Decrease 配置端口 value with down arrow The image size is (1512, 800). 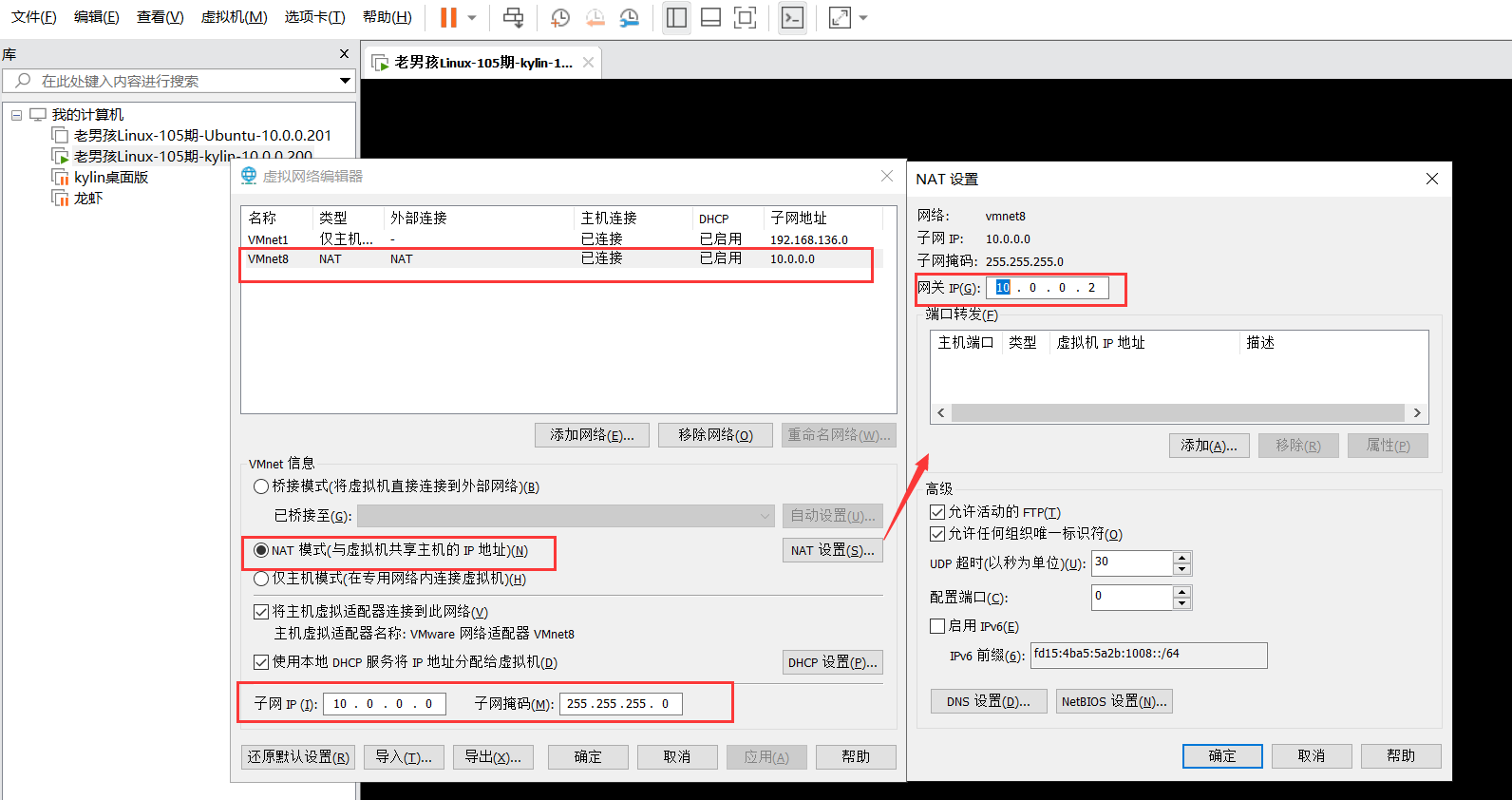(1181, 603)
